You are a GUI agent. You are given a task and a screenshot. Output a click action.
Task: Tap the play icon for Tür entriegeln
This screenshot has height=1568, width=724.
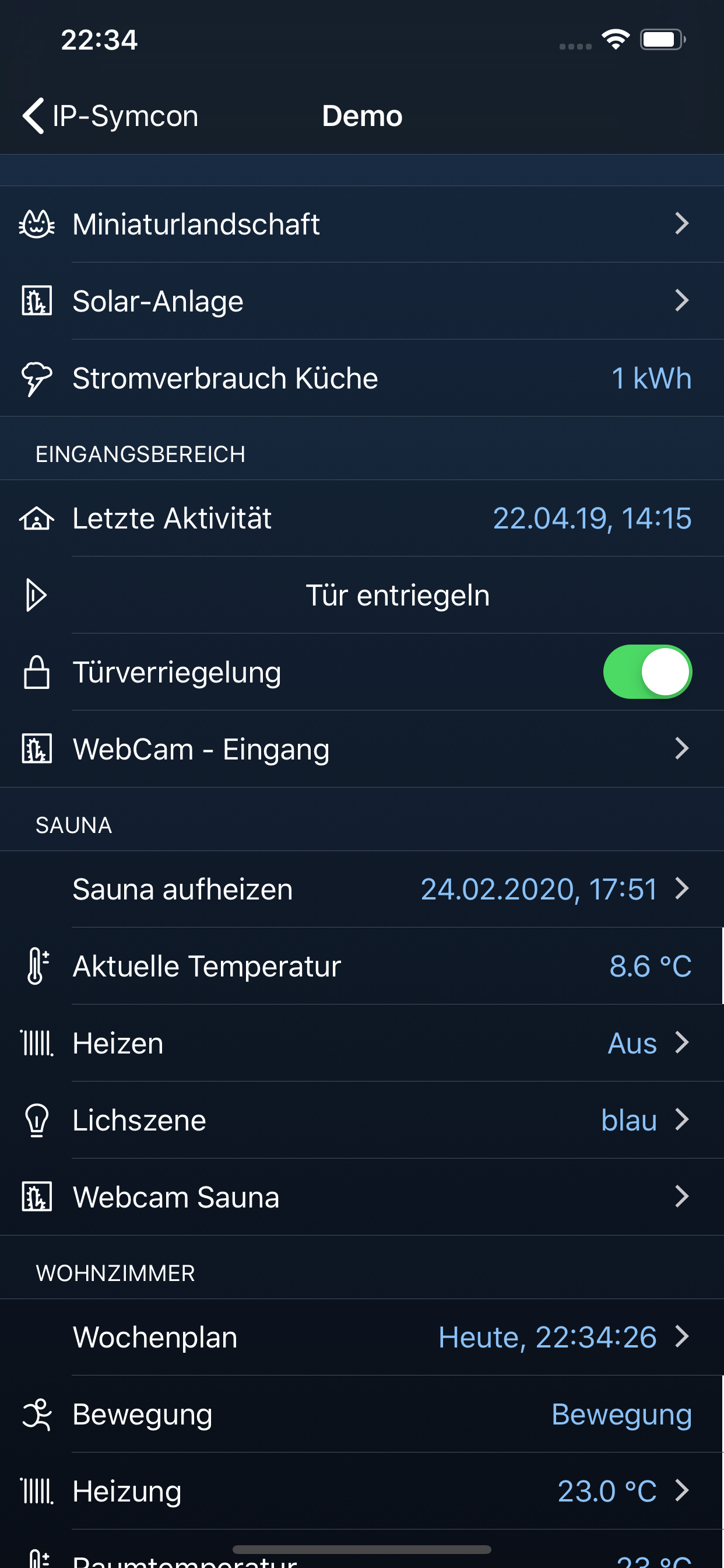(x=37, y=596)
